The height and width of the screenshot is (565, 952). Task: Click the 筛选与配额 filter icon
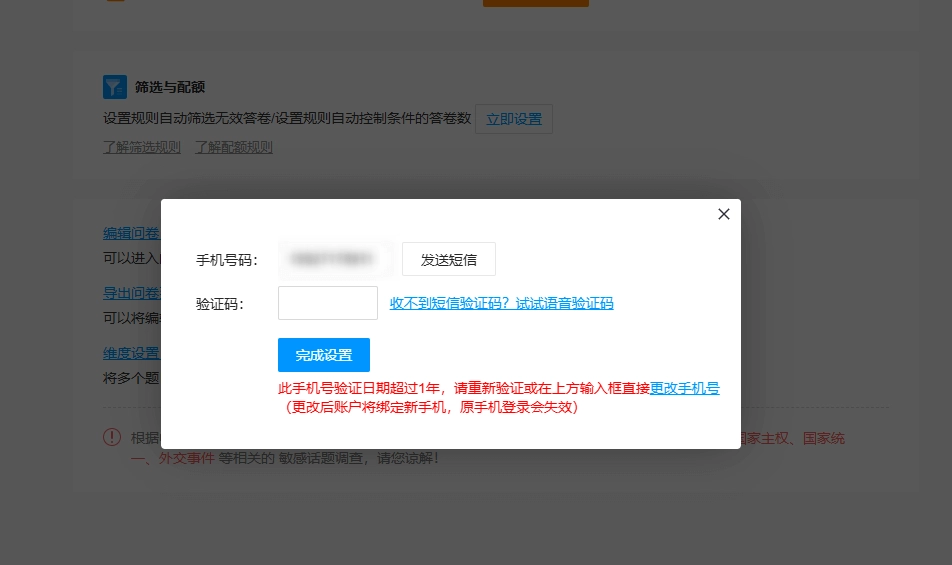115,87
